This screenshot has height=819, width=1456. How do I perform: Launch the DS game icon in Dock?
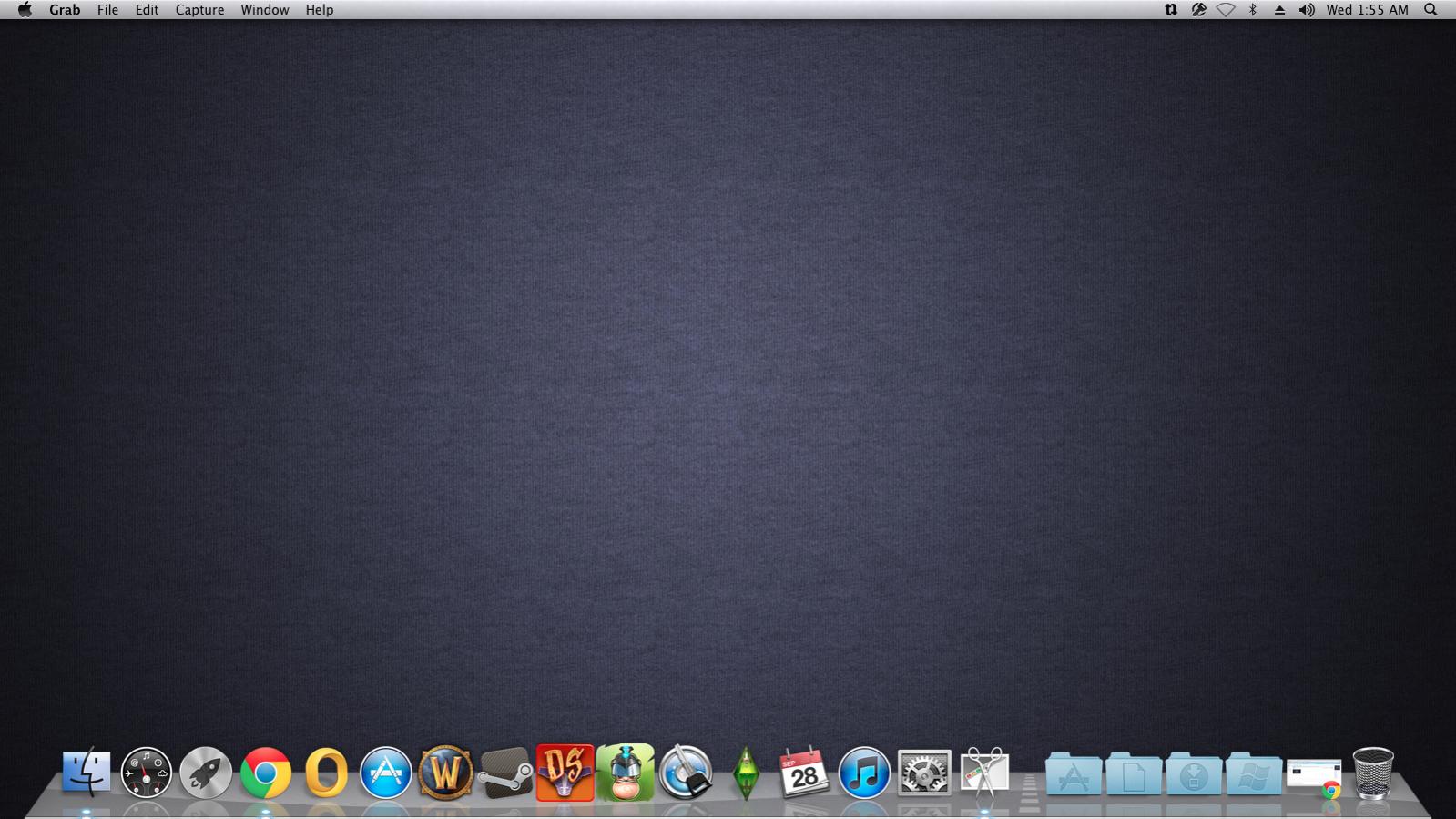(565, 773)
